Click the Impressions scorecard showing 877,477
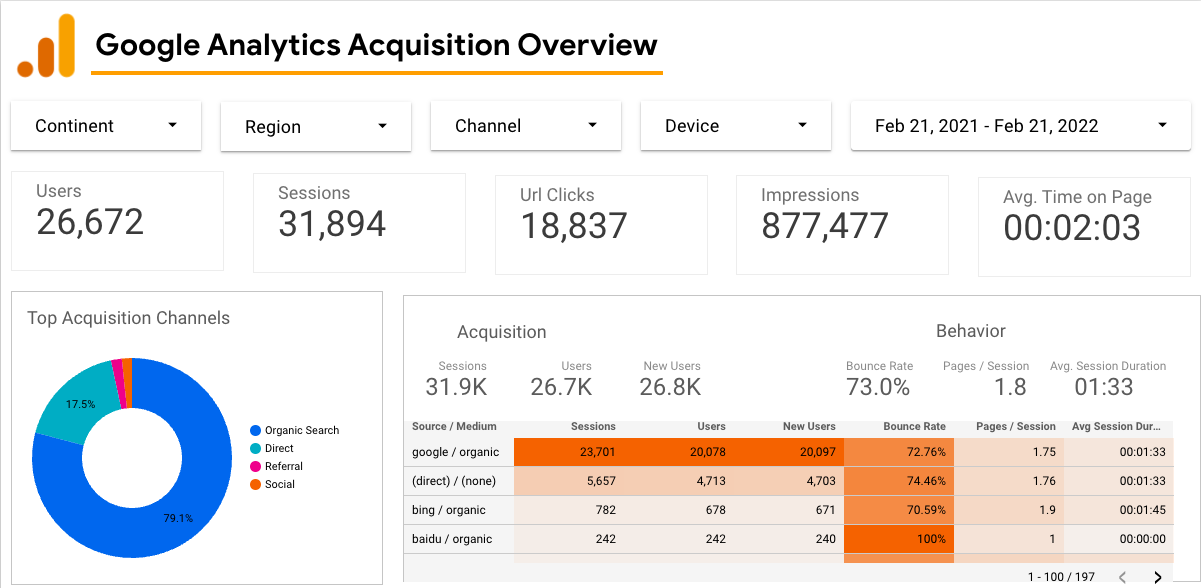 point(842,225)
